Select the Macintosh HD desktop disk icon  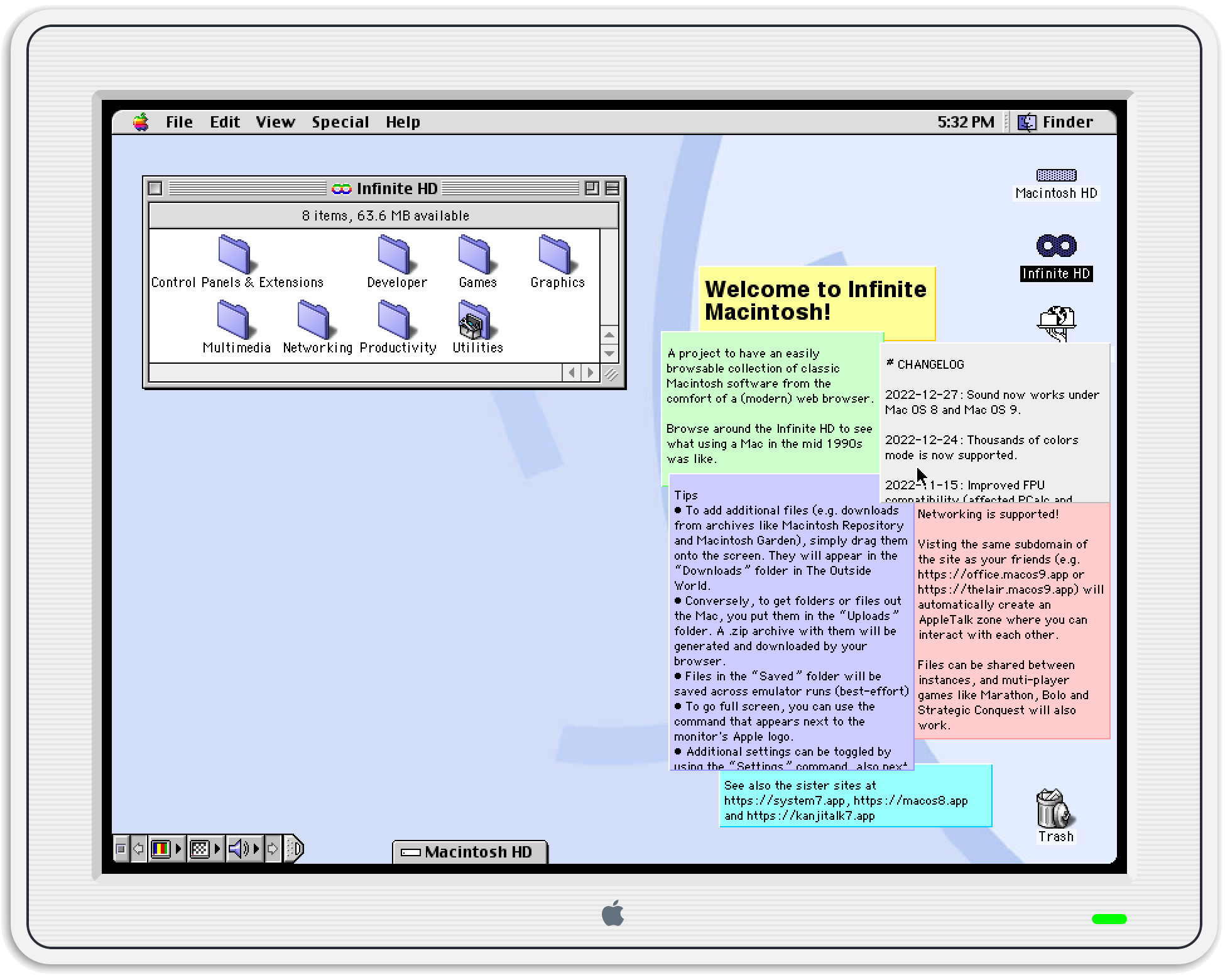(x=1056, y=176)
